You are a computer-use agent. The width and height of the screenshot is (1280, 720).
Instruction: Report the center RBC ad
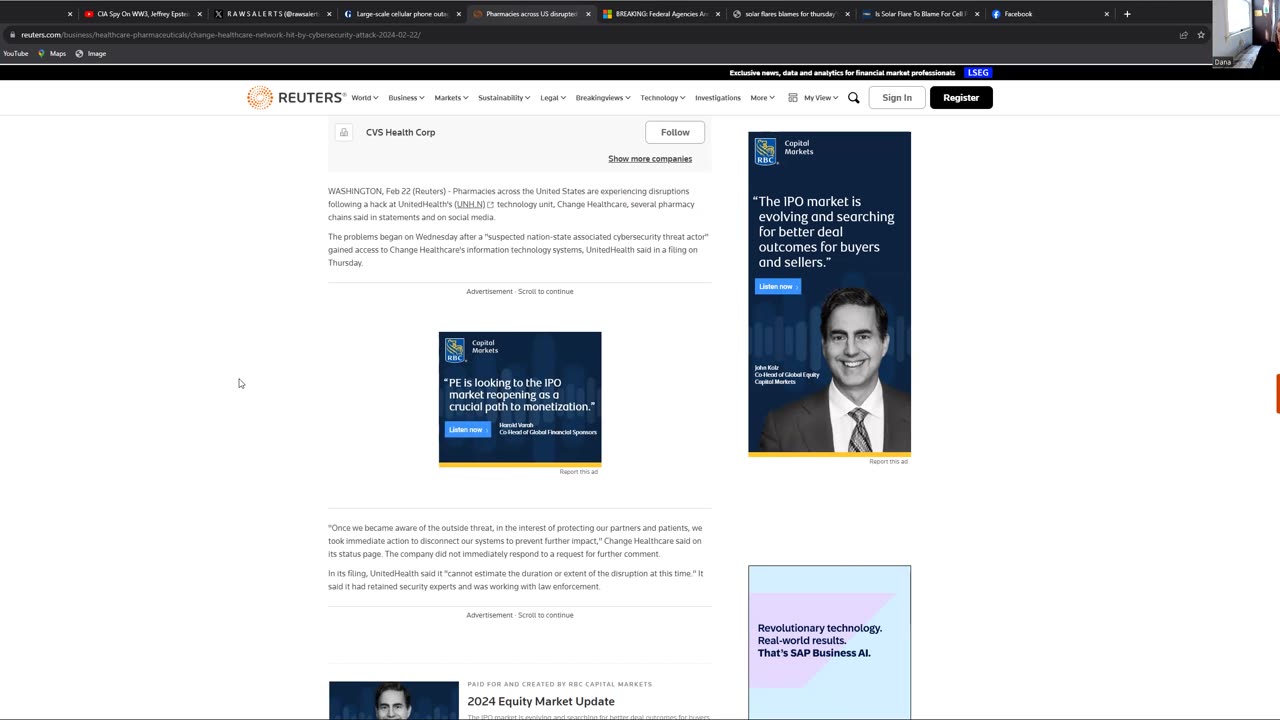579,472
